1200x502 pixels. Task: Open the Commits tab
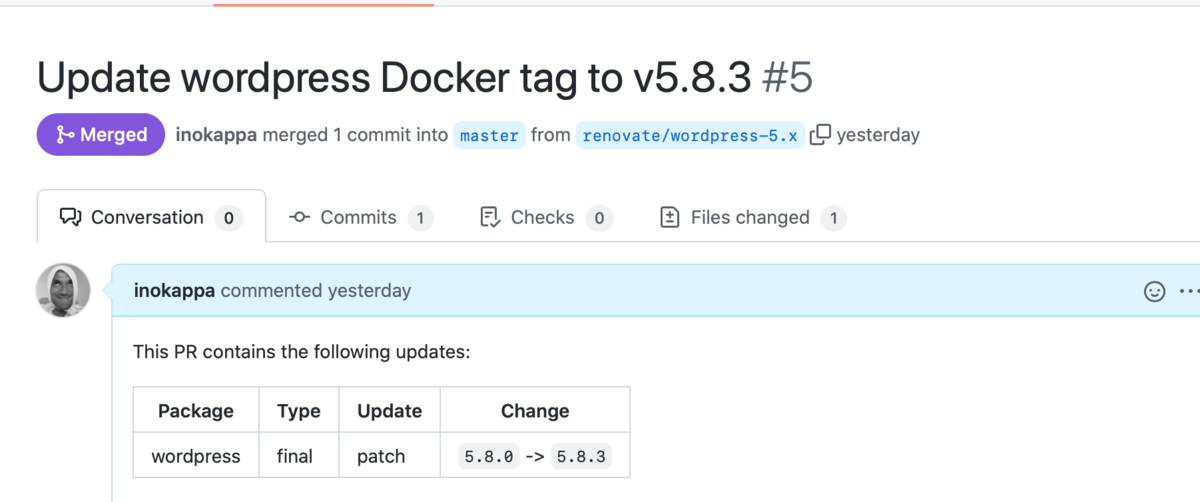[360, 217]
